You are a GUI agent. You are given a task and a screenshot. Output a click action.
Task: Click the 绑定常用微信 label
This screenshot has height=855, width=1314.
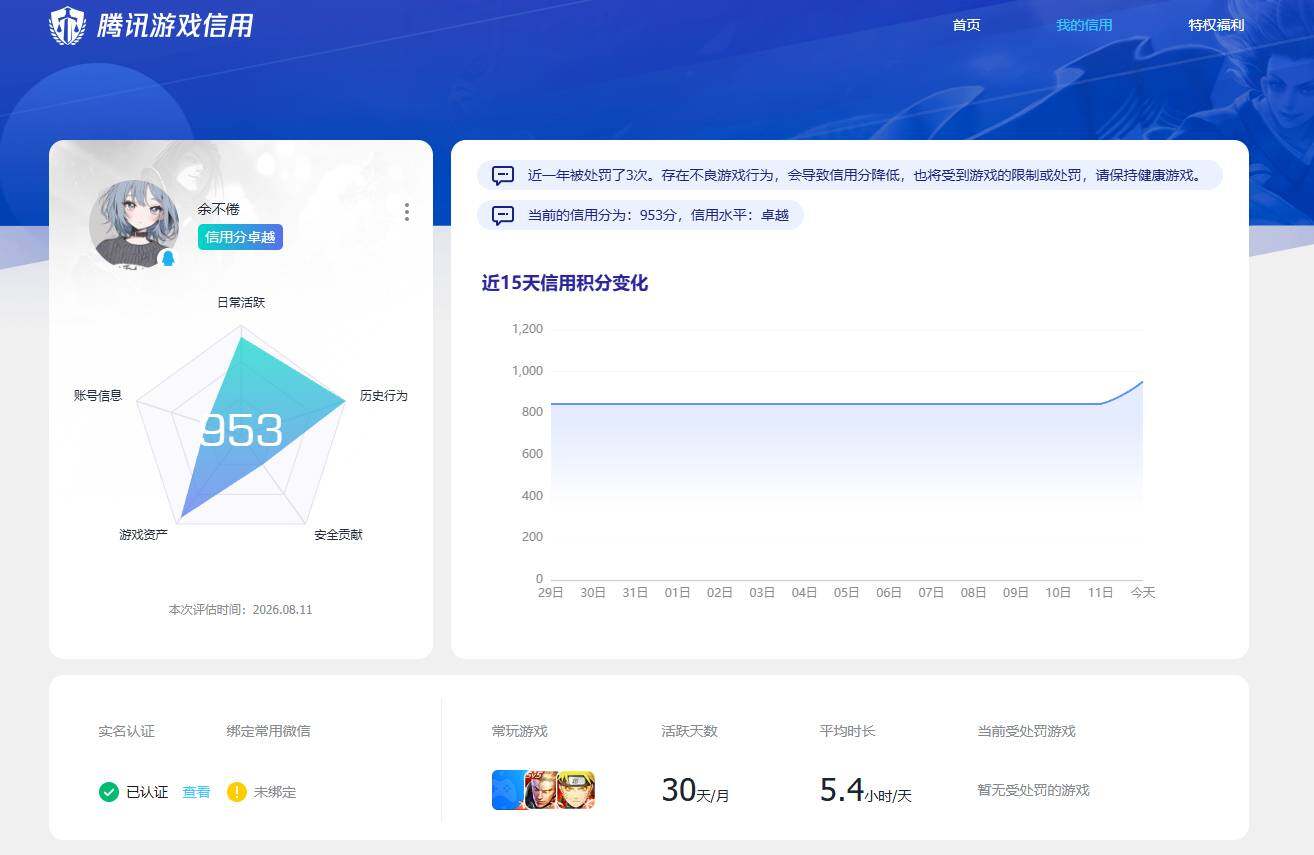click(x=268, y=731)
